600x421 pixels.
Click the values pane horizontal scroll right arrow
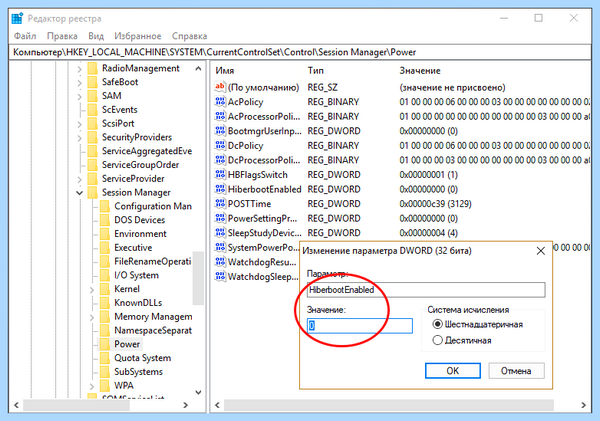[583, 405]
